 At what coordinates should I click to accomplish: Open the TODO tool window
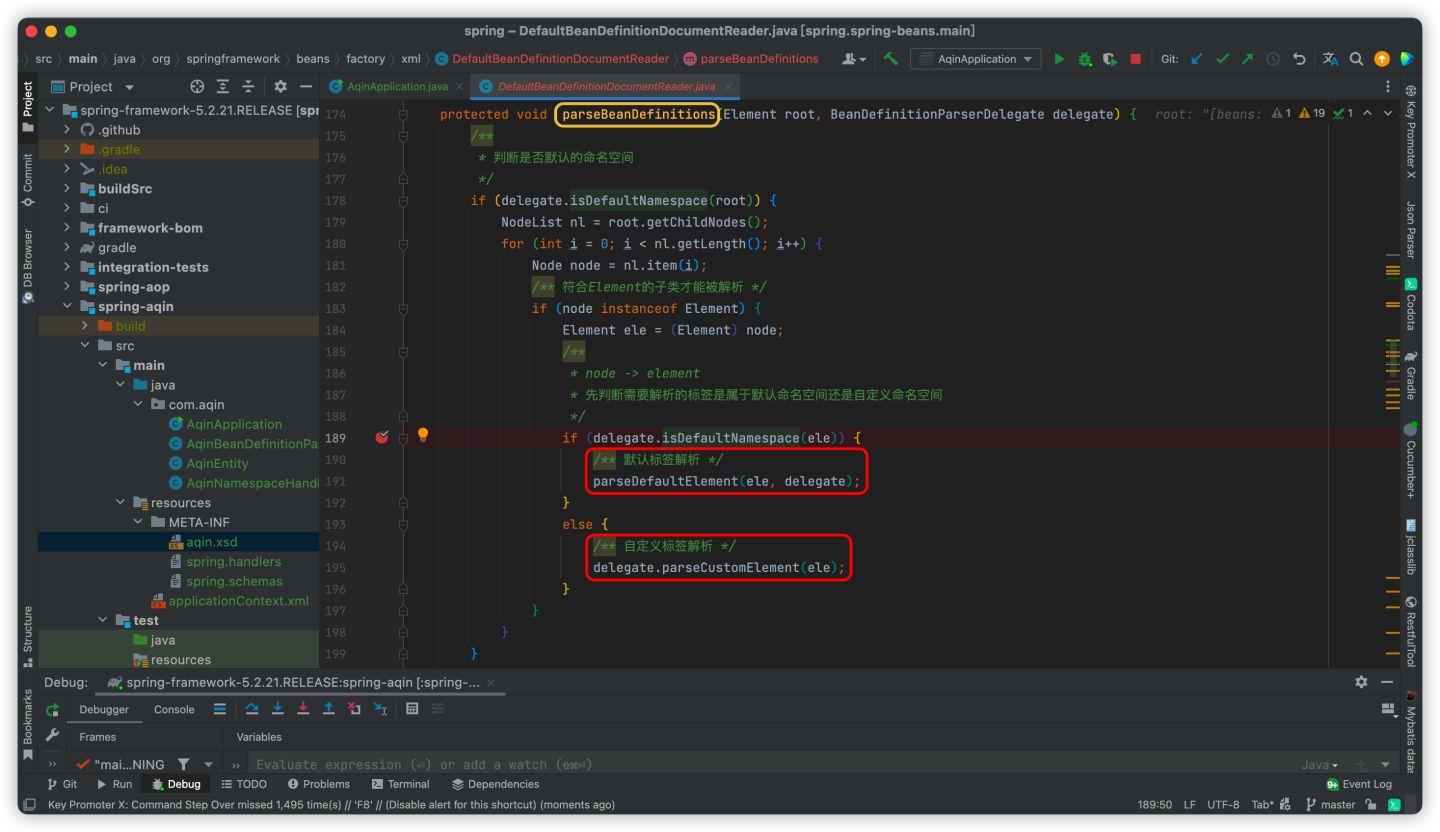coord(244,784)
